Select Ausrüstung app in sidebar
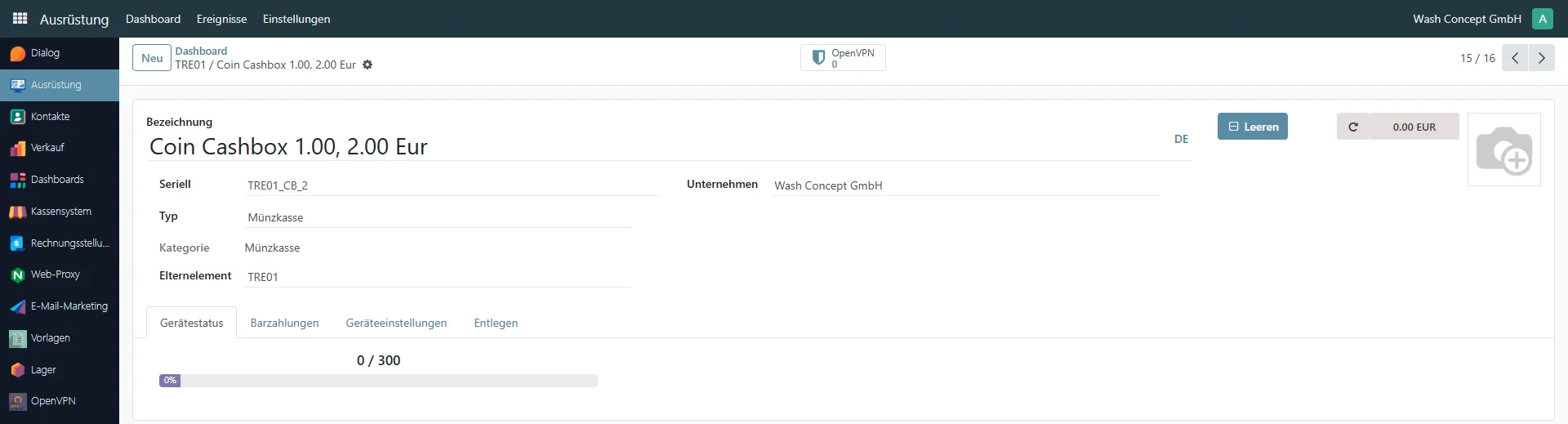 pos(60,85)
